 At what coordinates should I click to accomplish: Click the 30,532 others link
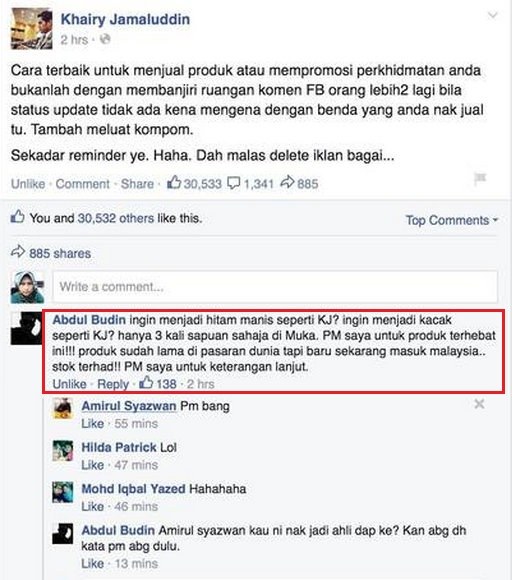tap(115, 218)
